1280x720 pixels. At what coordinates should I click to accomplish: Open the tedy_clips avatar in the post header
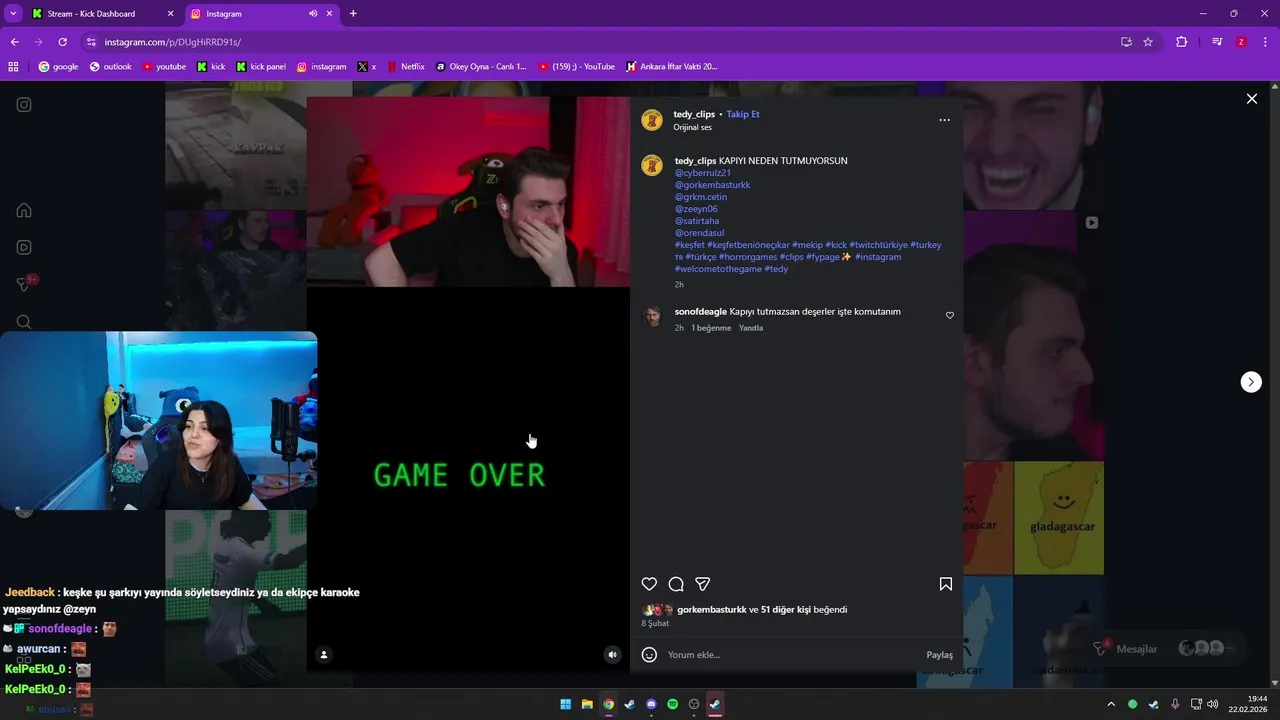(x=652, y=120)
